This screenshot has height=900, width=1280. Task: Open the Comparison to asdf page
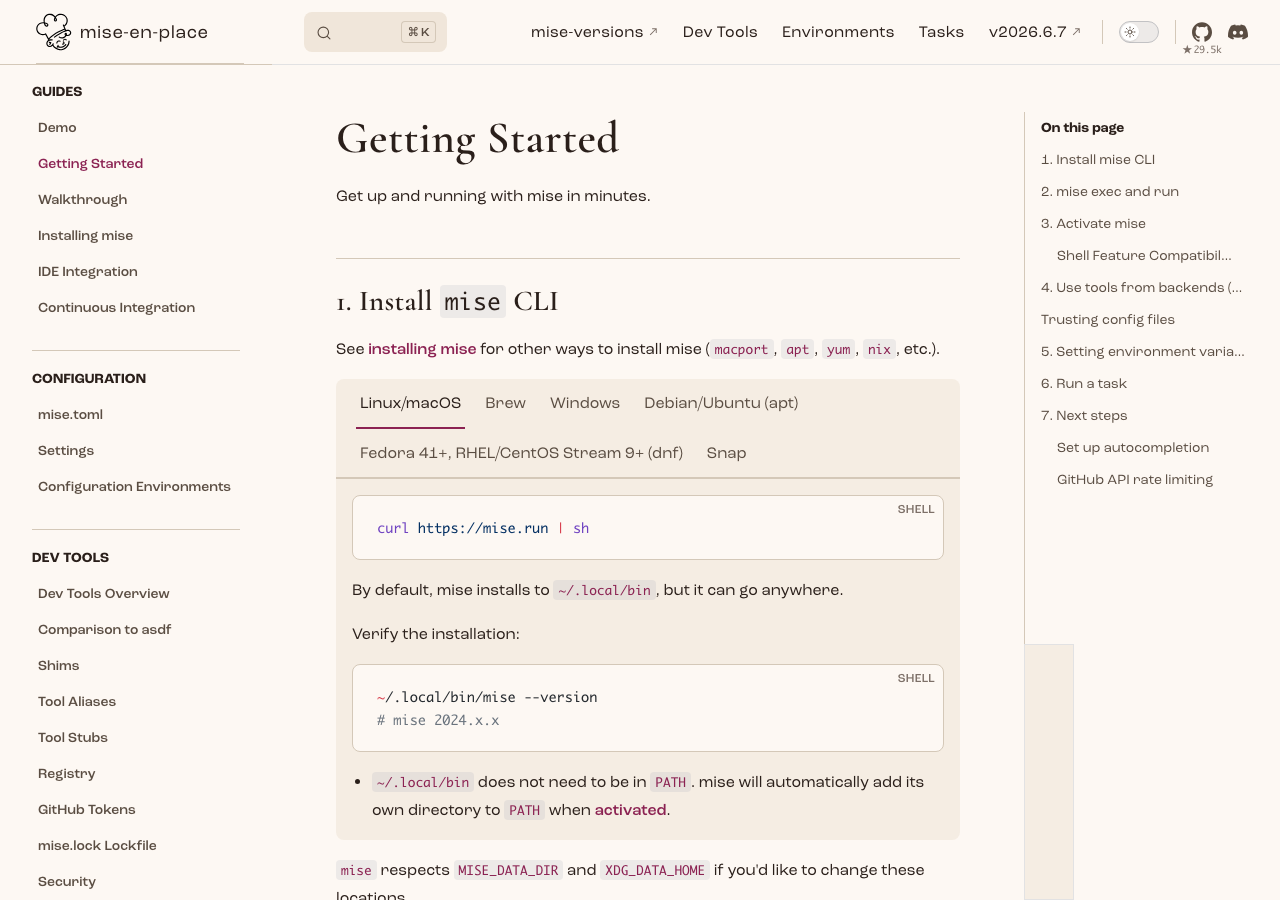[105, 630]
